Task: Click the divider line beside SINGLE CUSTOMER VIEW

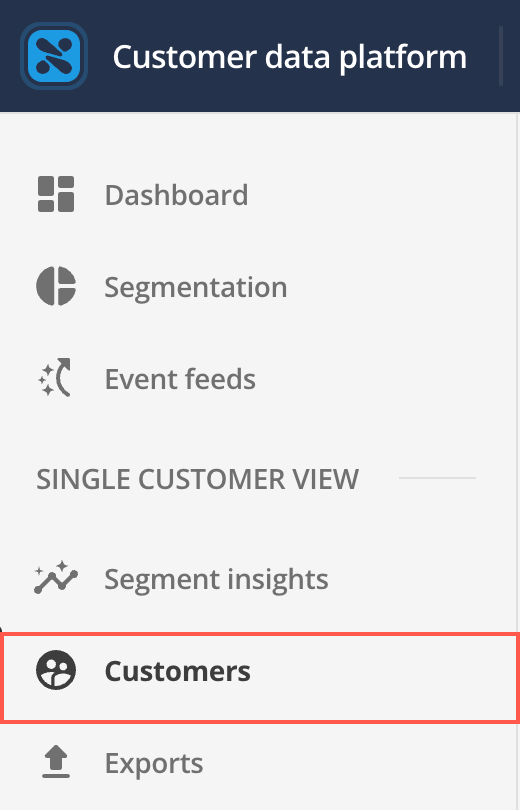Action: pyautogui.click(x=437, y=478)
